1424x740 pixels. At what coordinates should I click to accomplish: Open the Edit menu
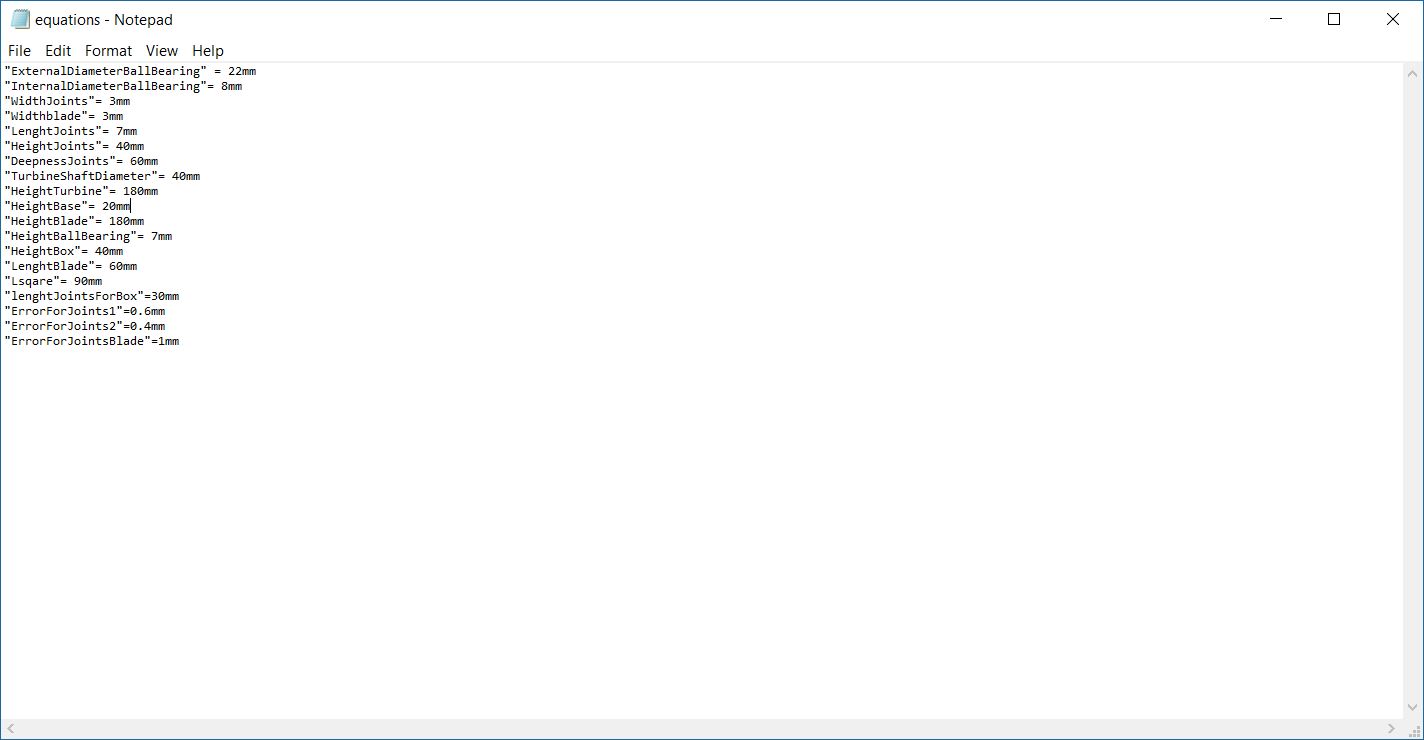click(x=58, y=51)
